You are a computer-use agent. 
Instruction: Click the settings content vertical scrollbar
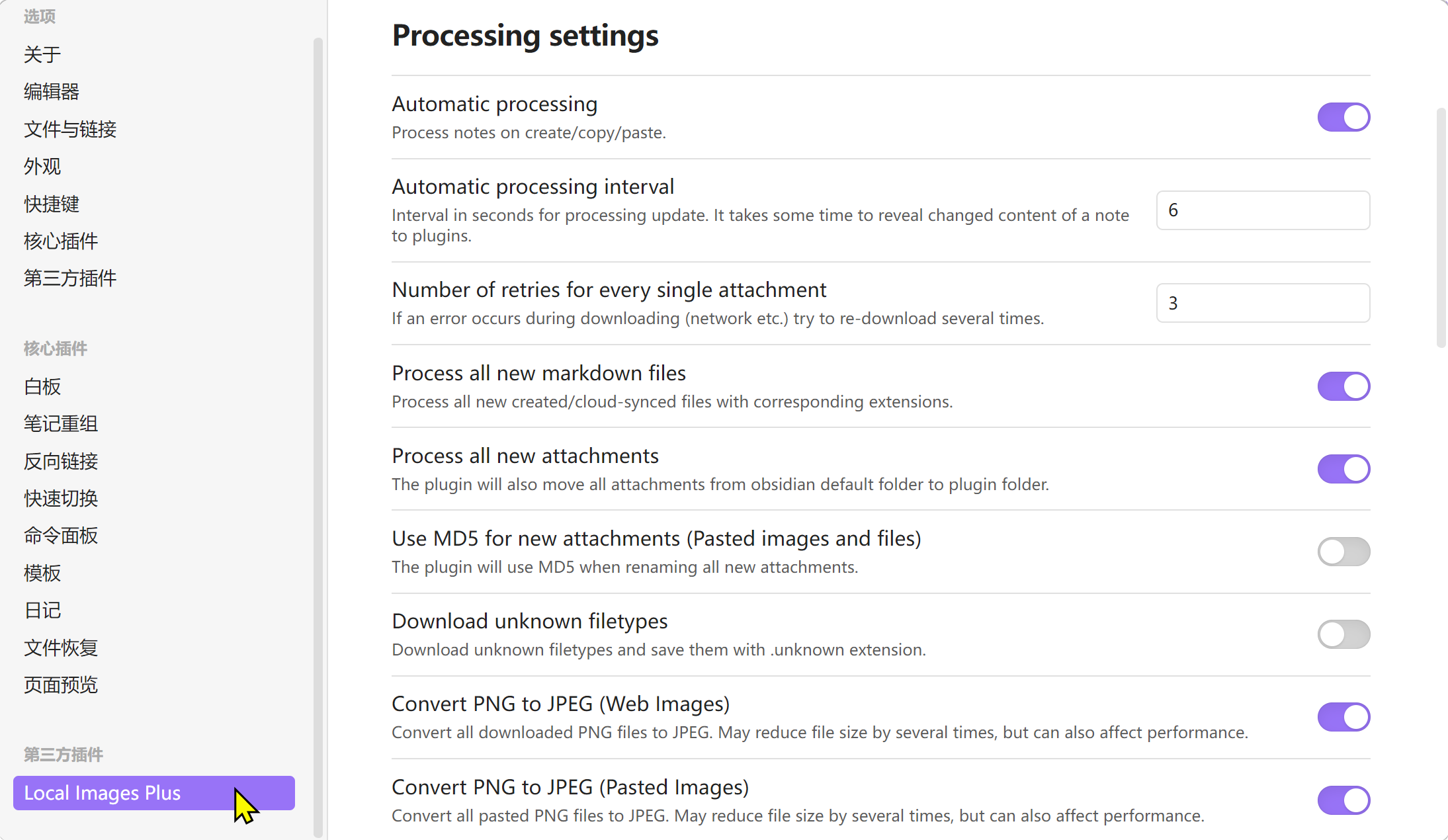click(x=1441, y=228)
